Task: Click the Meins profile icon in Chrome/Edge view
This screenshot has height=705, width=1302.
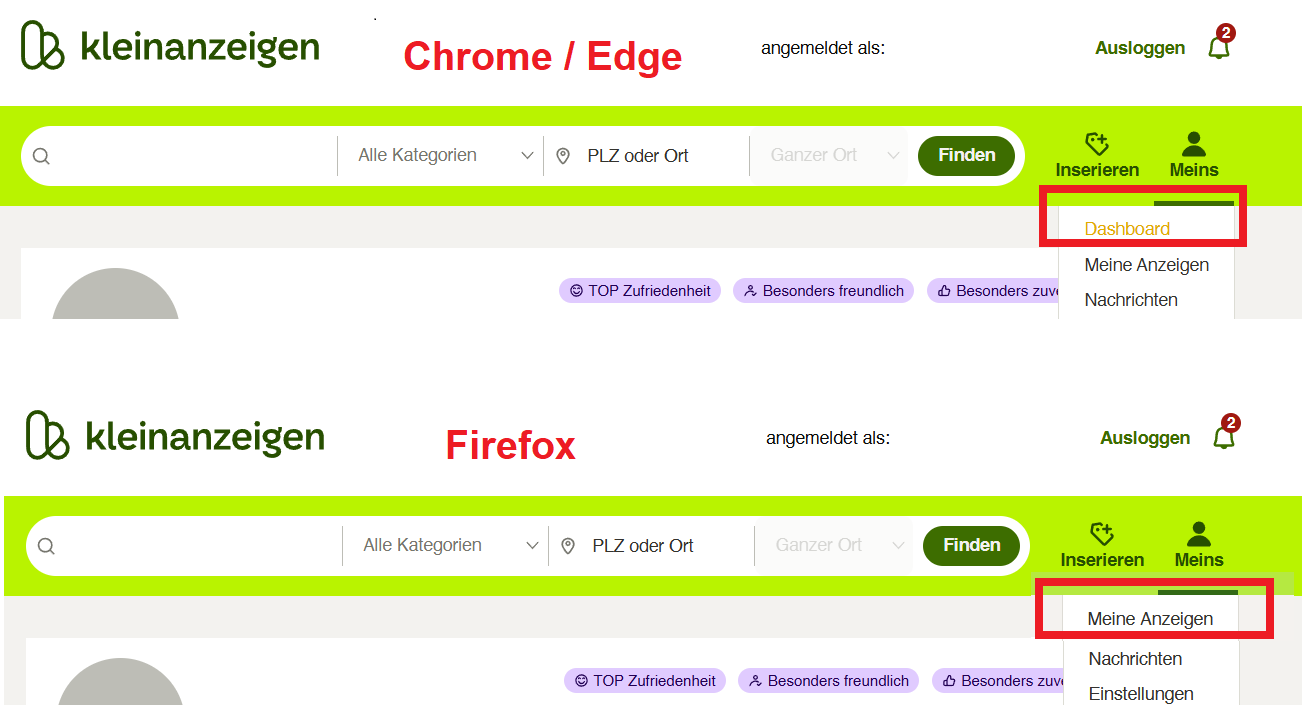Action: [x=1194, y=144]
